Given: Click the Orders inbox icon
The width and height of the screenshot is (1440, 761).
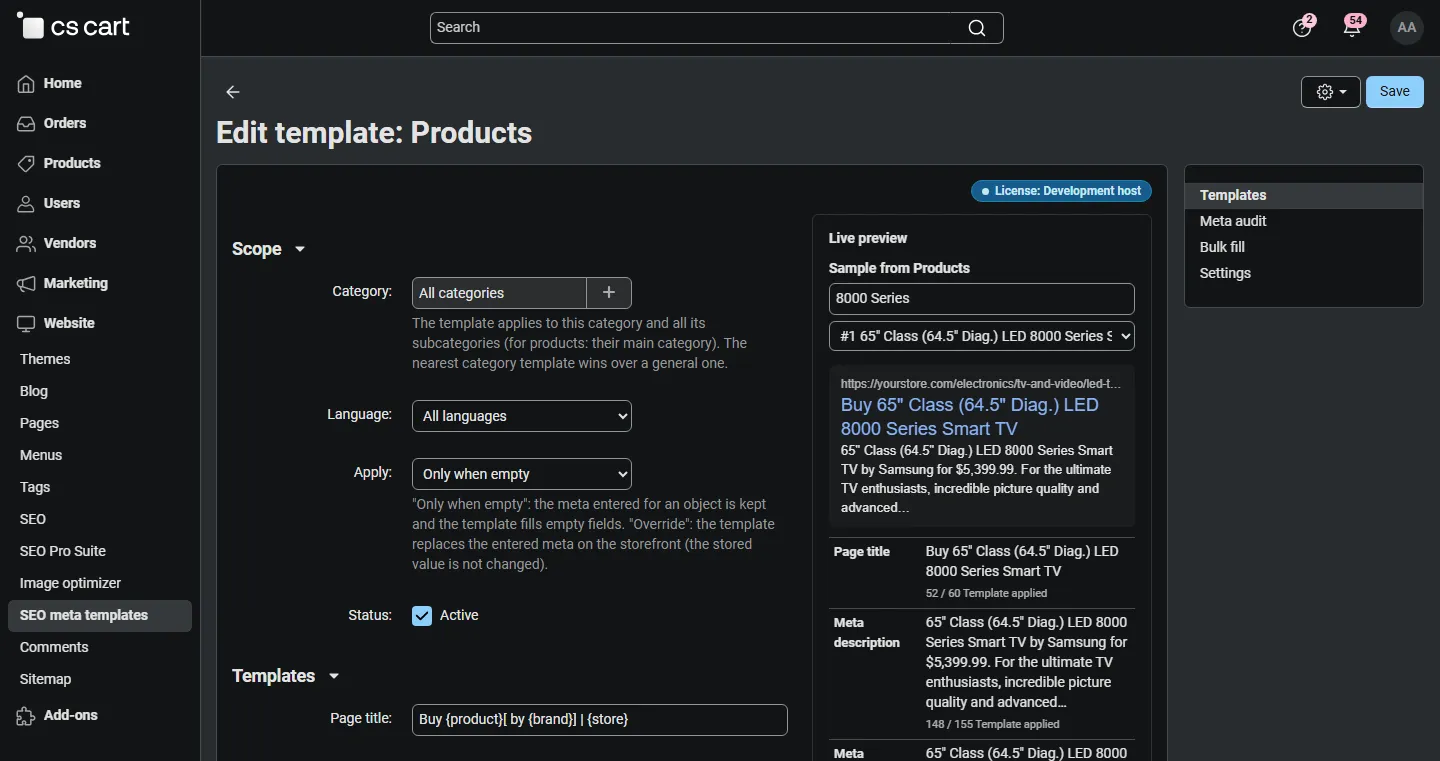Looking at the screenshot, I should point(26,124).
